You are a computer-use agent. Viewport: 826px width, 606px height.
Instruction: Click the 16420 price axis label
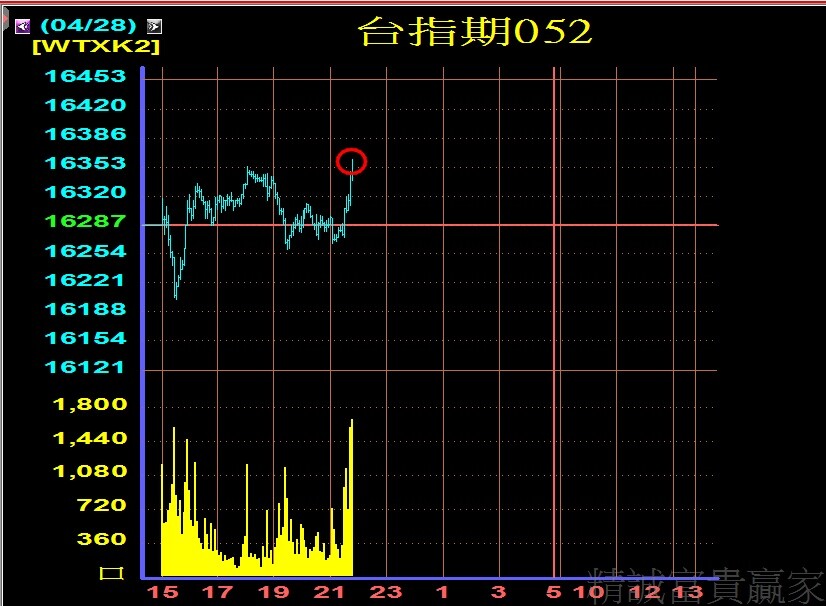pyautogui.click(x=86, y=105)
